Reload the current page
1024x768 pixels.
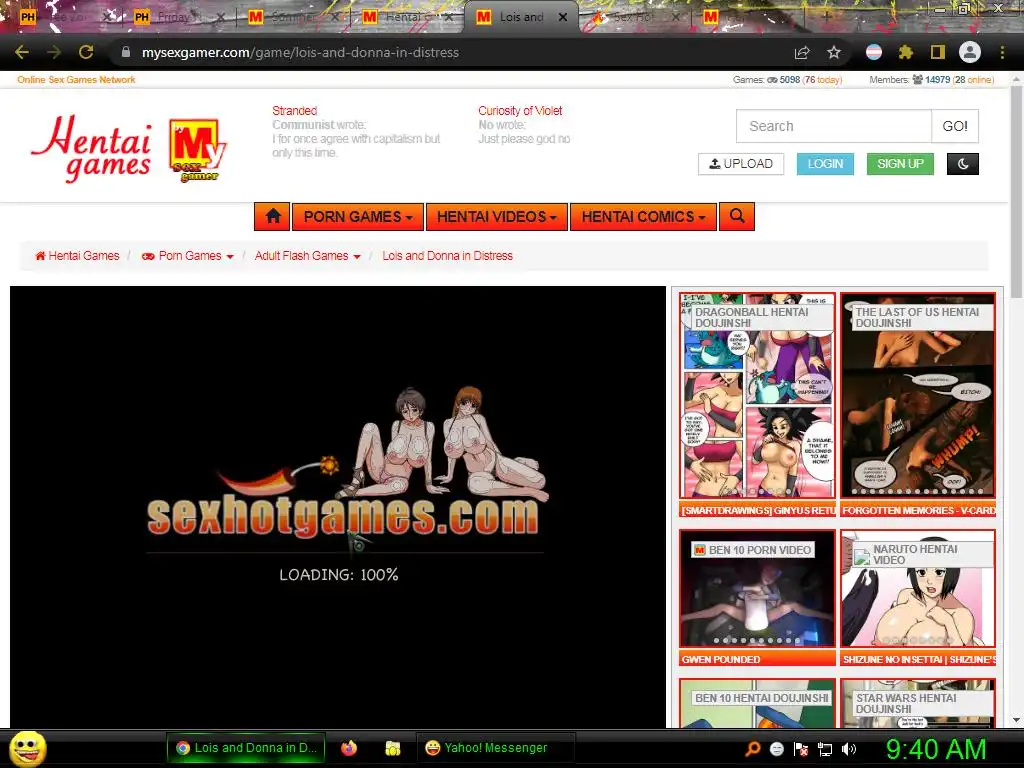pos(86,52)
